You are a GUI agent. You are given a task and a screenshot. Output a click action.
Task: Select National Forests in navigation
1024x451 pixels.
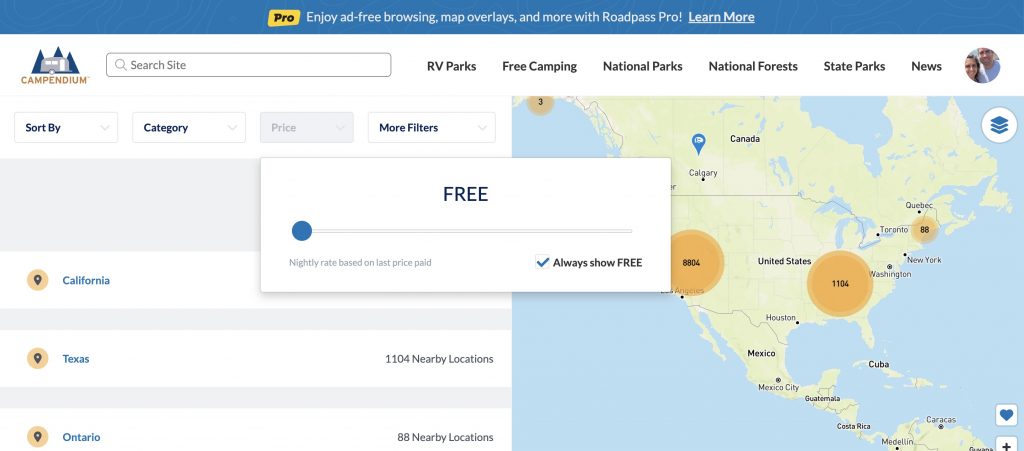pyautogui.click(x=753, y=66)
